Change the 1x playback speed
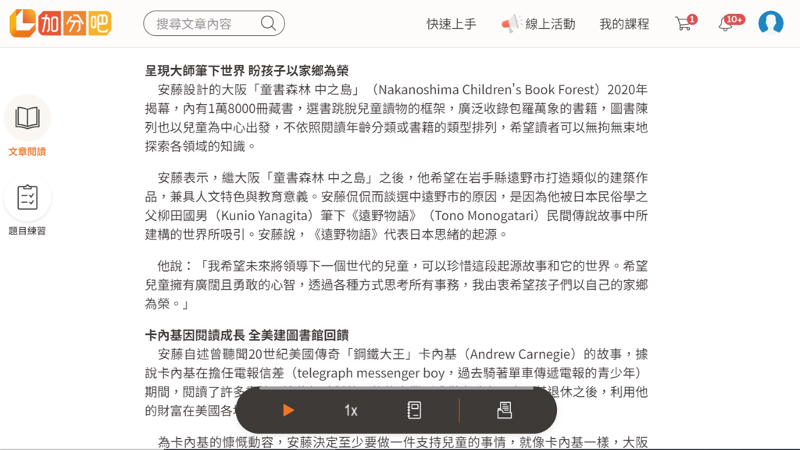Viewport: 800px width, 450px height. 351,410
